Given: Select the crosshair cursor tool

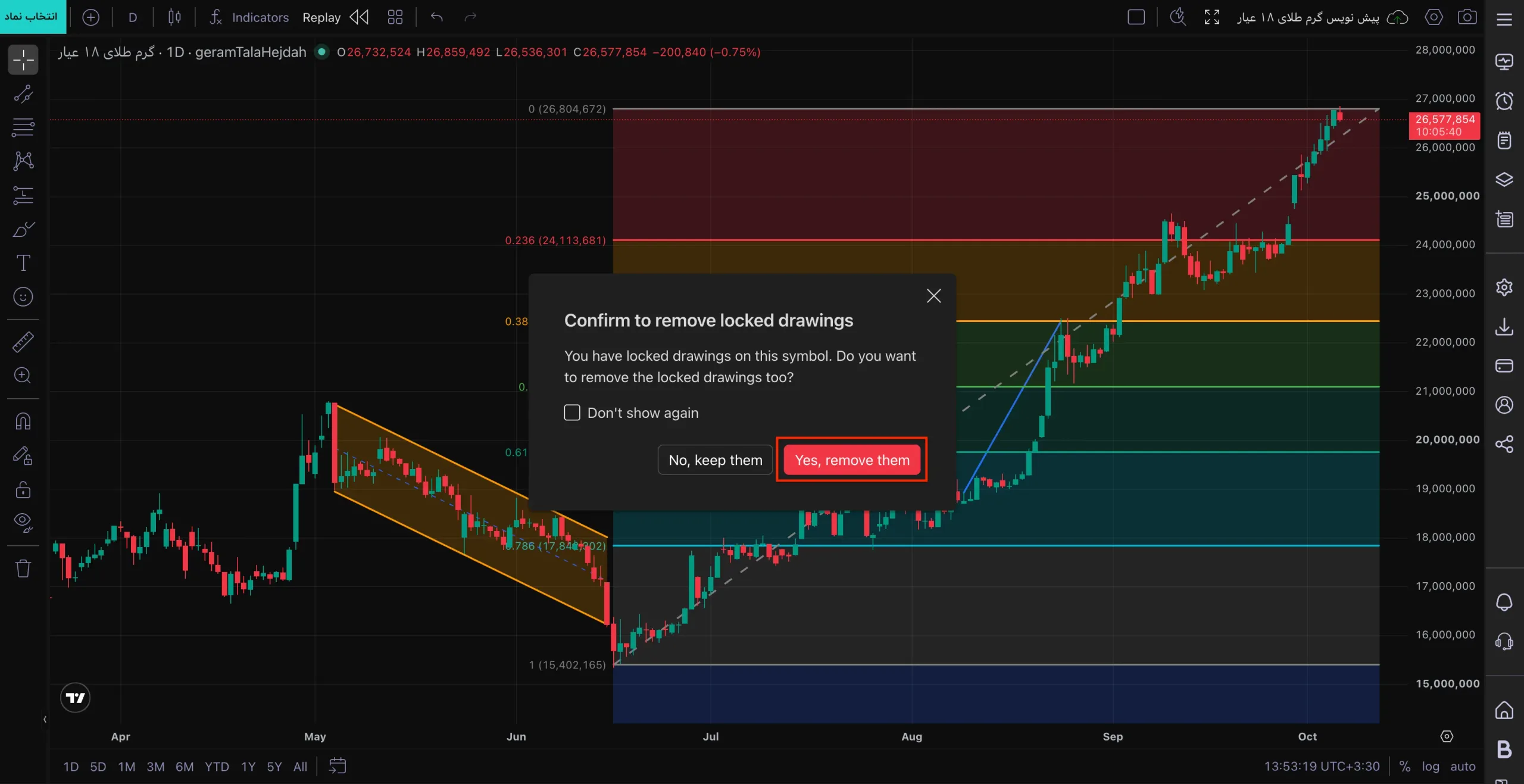Looking at the screenshot, I should (23, 60).
